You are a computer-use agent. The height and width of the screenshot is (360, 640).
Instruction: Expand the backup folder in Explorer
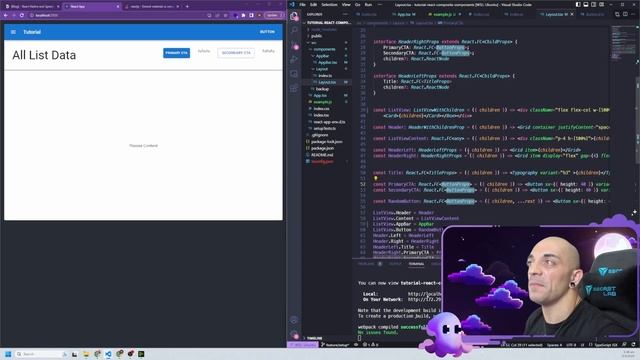pos(322,89)
